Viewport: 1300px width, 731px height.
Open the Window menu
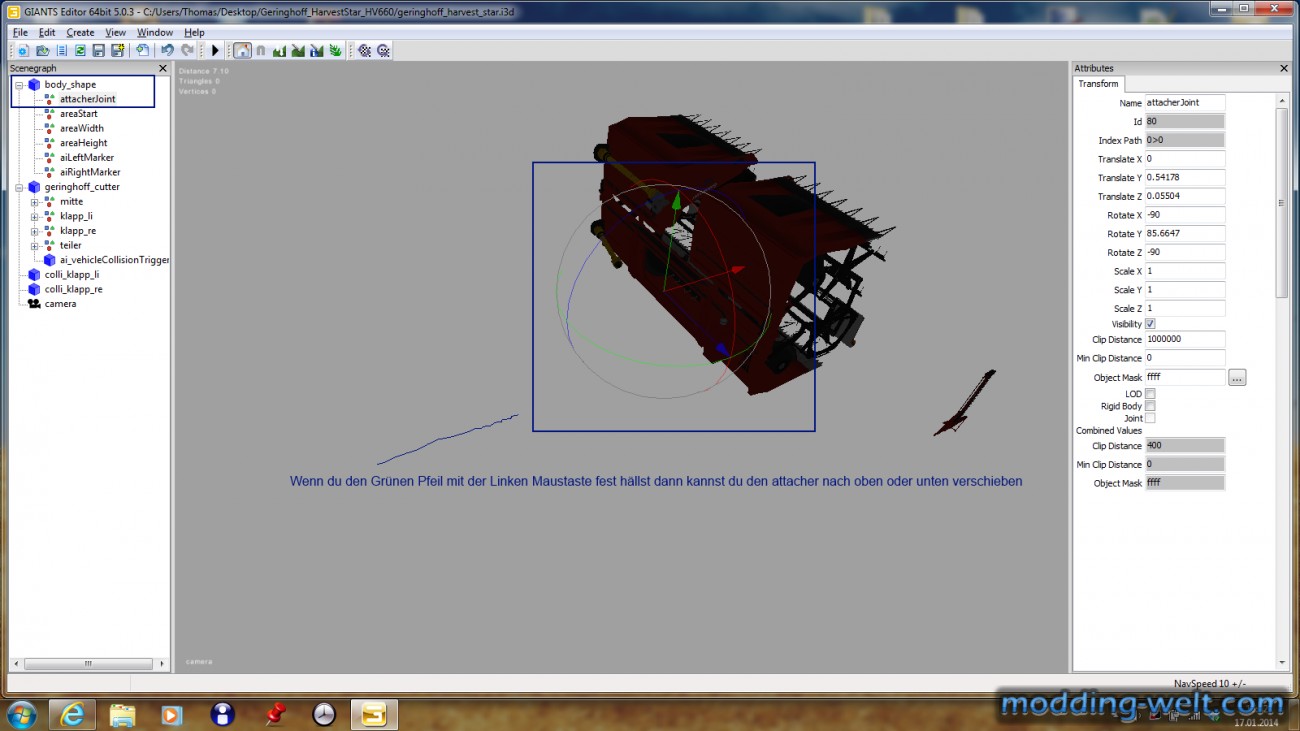tap(155, 33)
